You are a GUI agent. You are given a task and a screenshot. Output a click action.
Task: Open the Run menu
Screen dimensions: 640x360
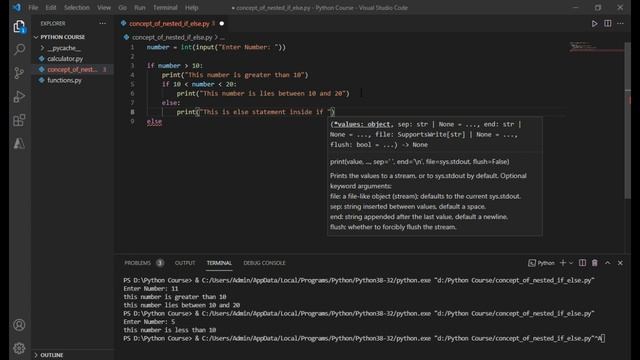click(x=140, y=7)
